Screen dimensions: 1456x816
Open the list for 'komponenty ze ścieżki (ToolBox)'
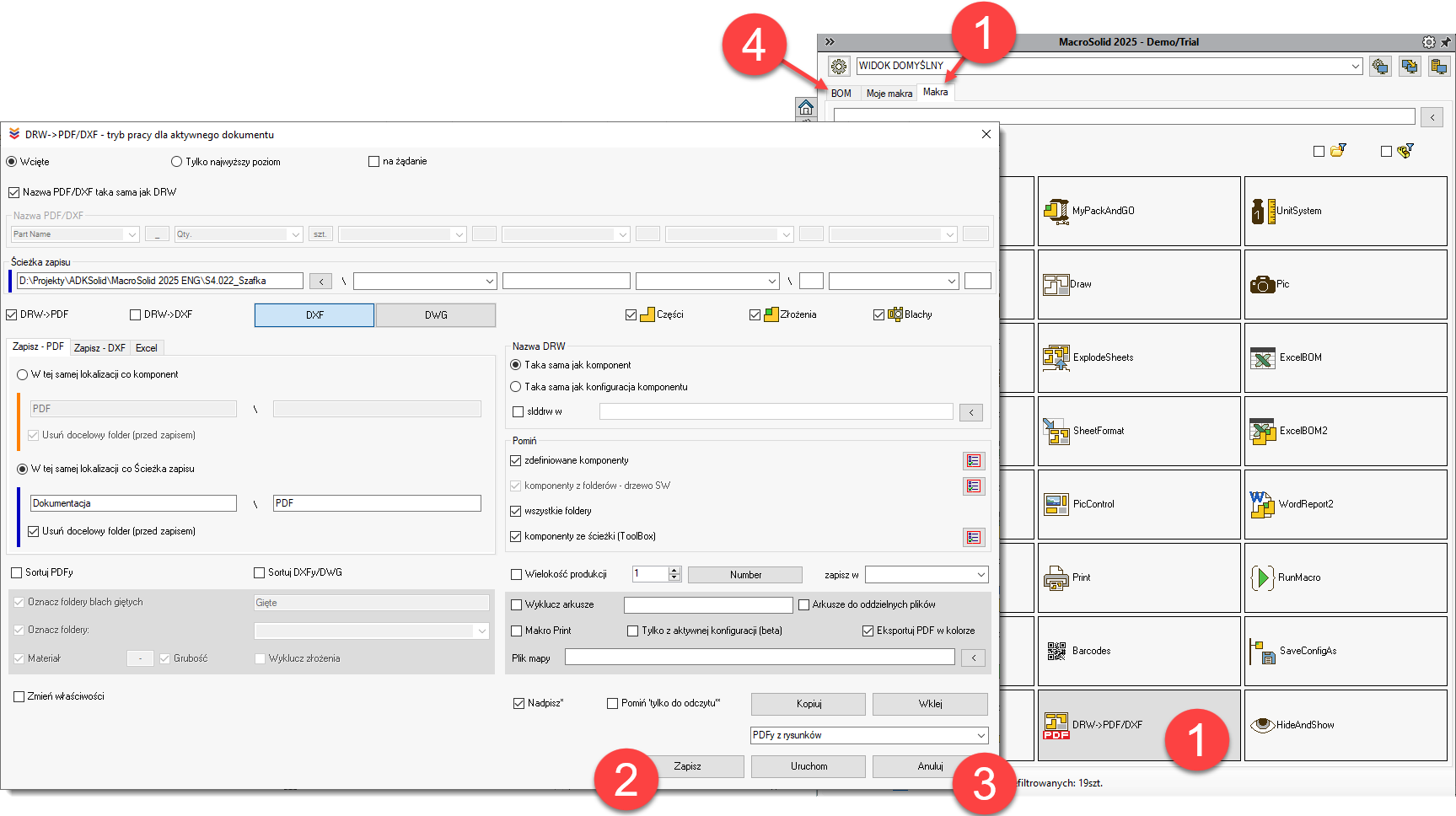point(974,537)
